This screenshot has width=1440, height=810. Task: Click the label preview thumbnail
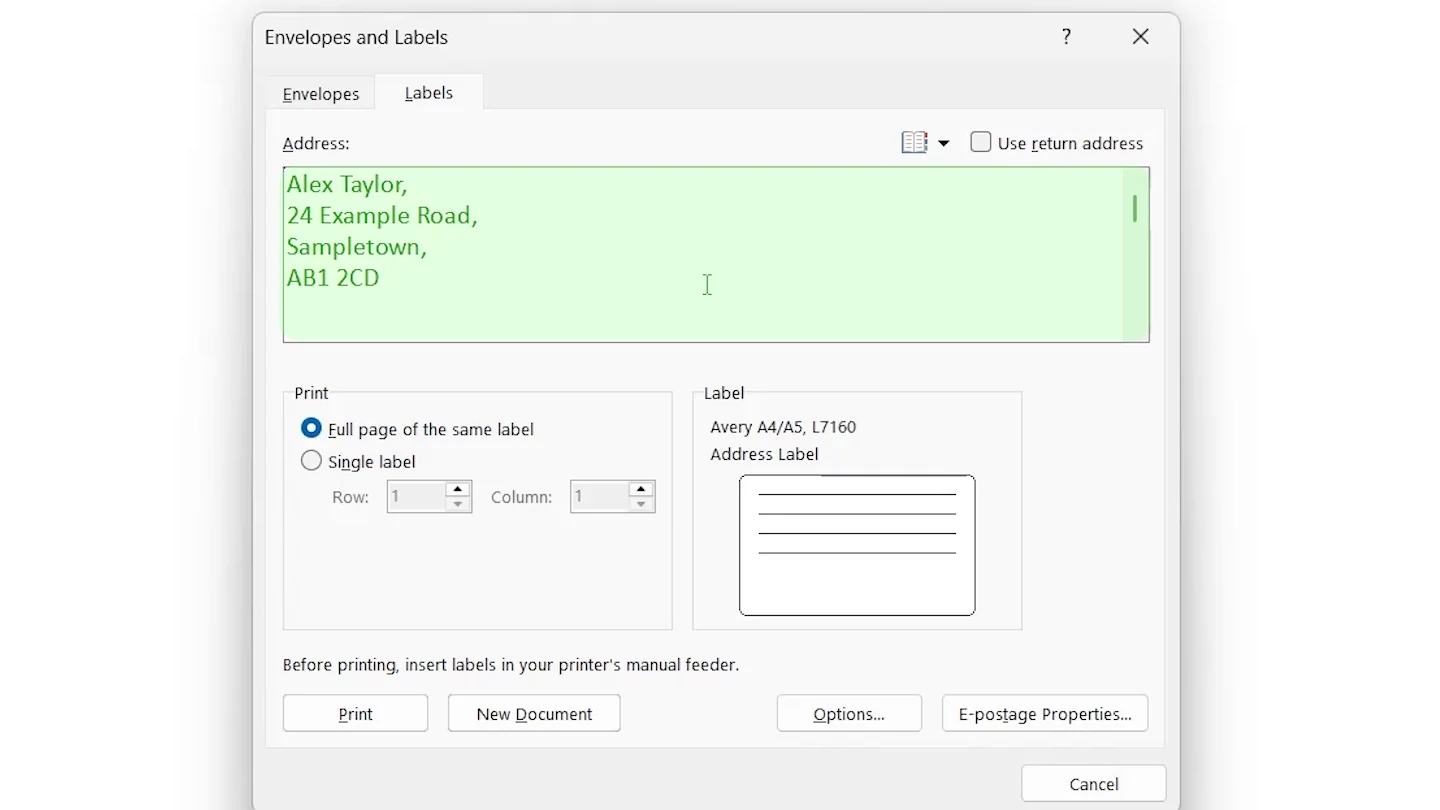click(857, 545)
